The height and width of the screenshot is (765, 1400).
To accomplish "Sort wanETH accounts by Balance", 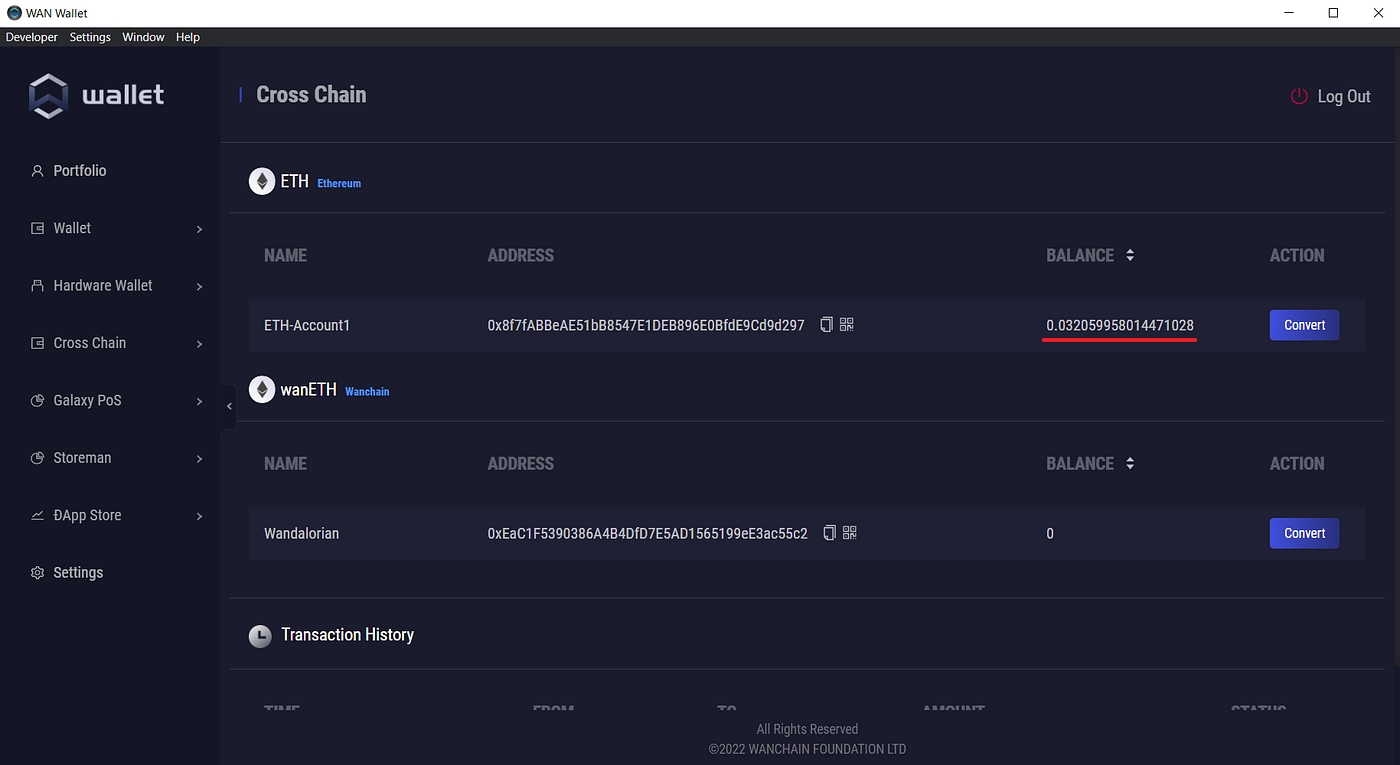I will tap(1130, 463).
